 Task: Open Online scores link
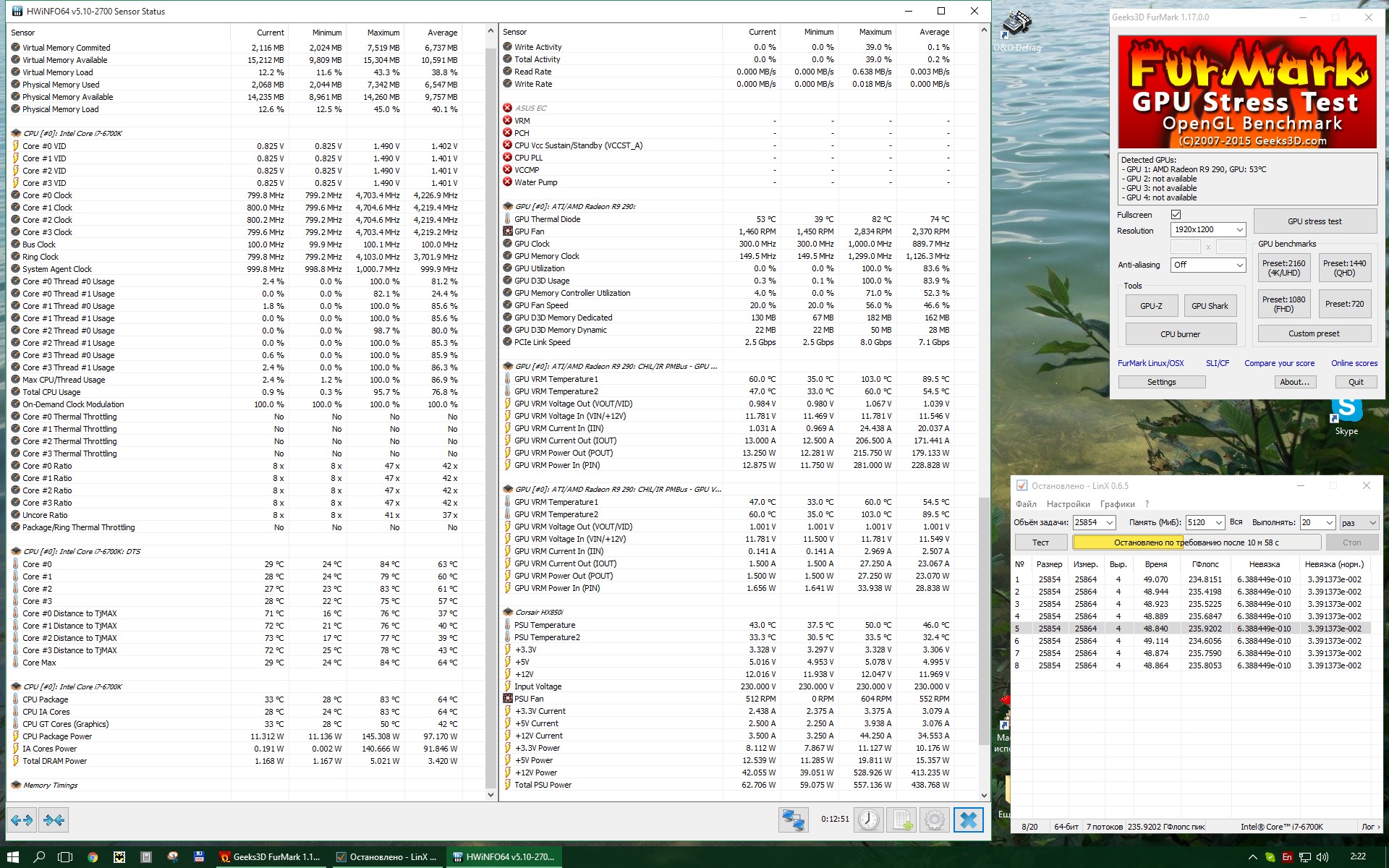pyautogui.click(x=1354, y=363)
